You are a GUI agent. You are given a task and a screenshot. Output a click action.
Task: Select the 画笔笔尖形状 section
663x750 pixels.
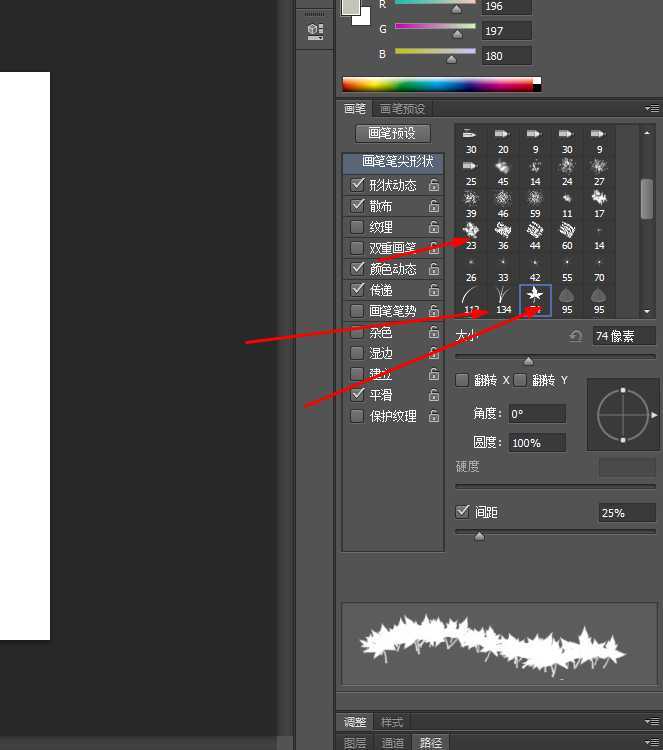click(393, 163)
